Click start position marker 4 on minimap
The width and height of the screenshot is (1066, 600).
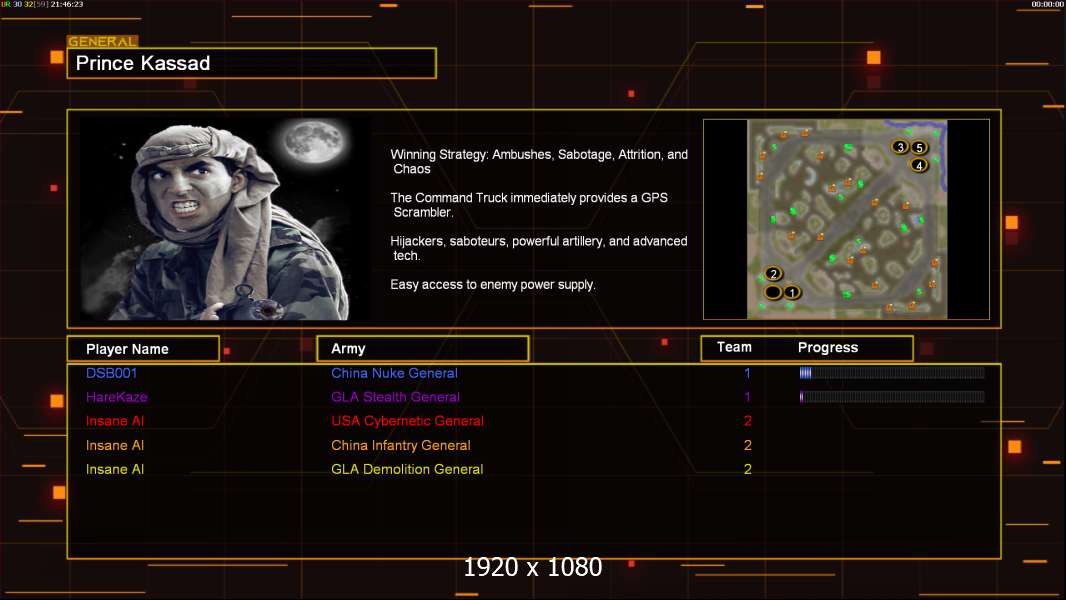pos(919,165)
